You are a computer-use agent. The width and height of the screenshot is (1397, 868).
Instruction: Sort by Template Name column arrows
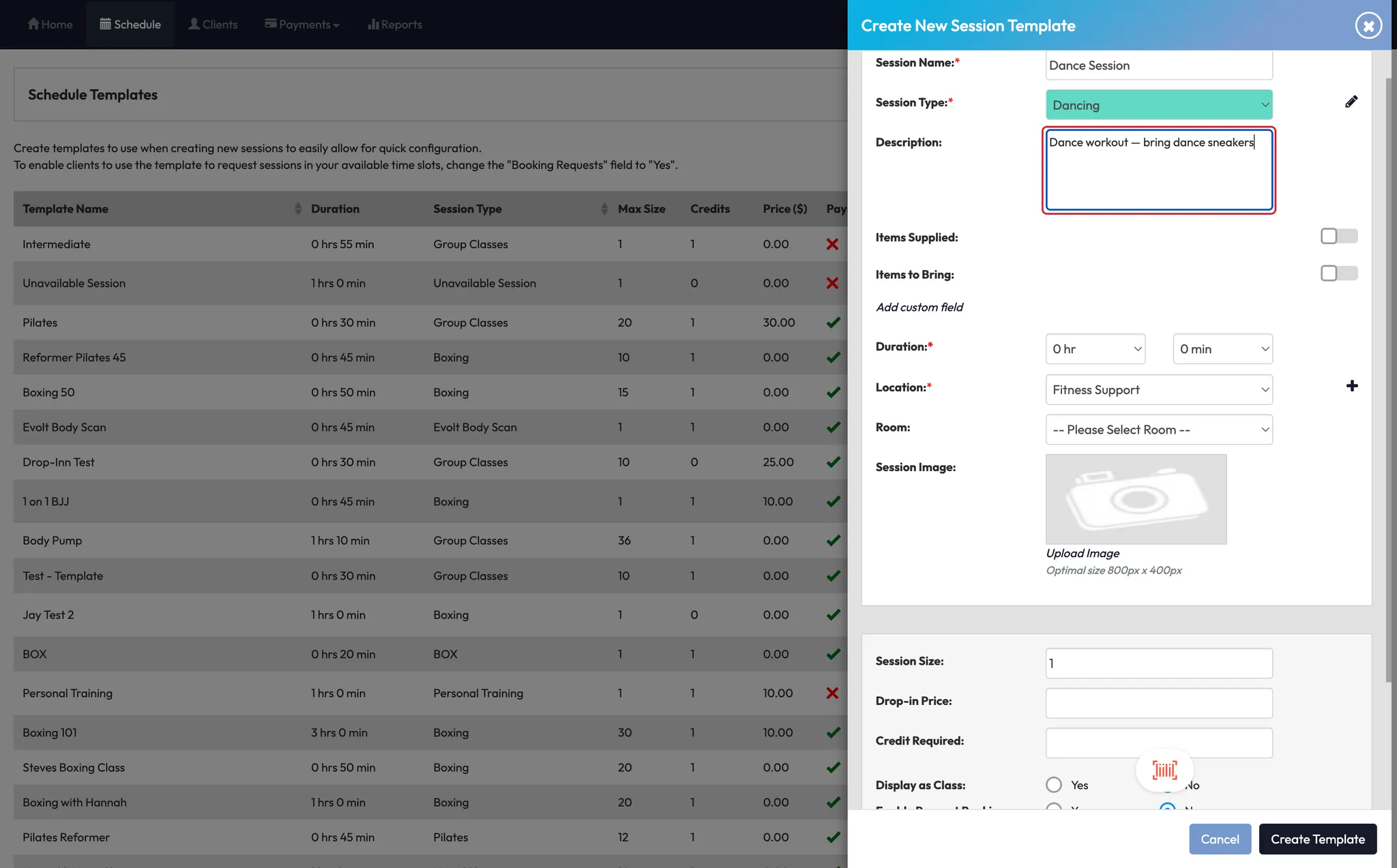pyautogui.click(x=297, y=209)
